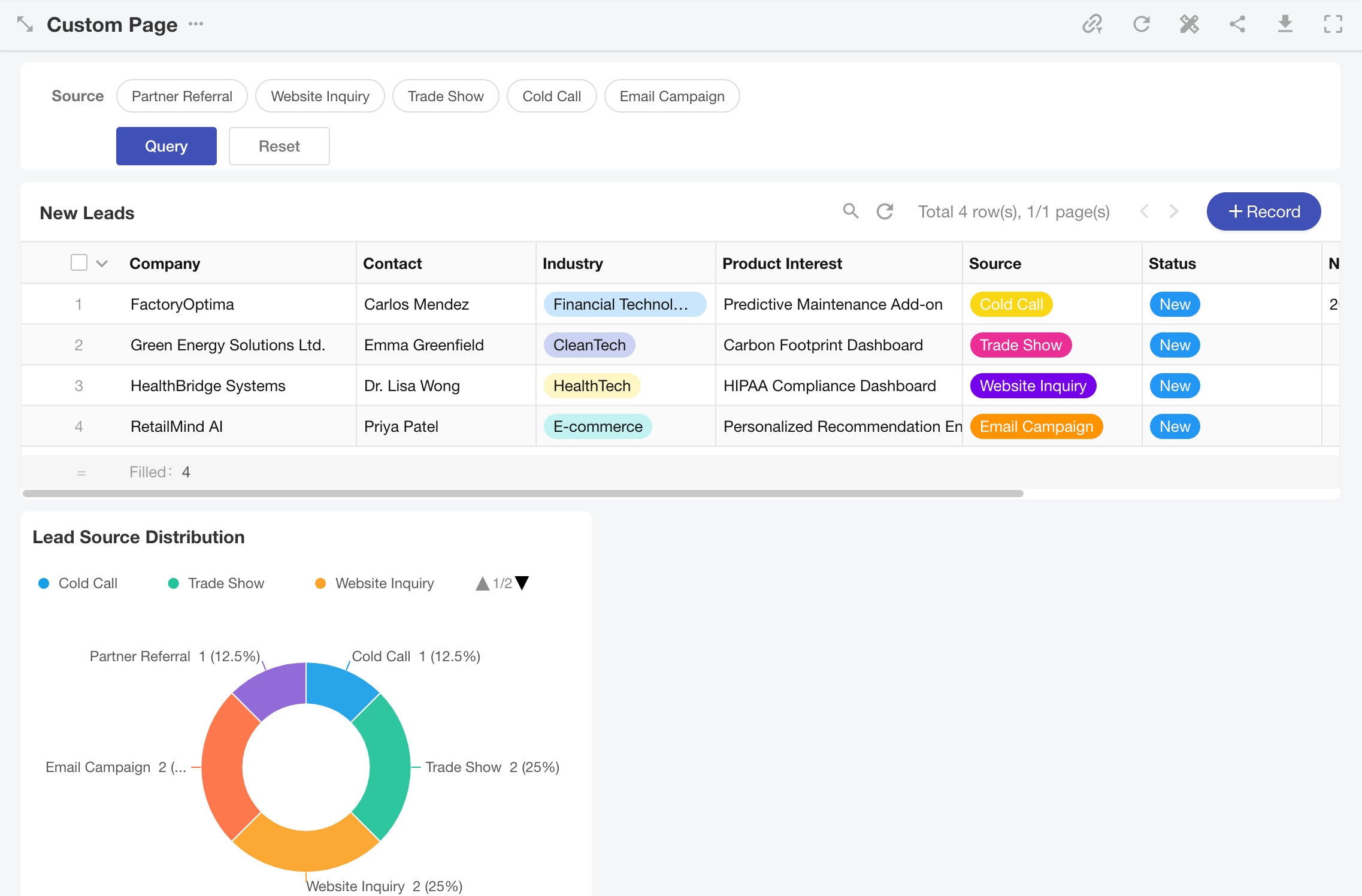Refresh the Custom Page using header icon
1362x896 pixels.
coord(1141,25)
